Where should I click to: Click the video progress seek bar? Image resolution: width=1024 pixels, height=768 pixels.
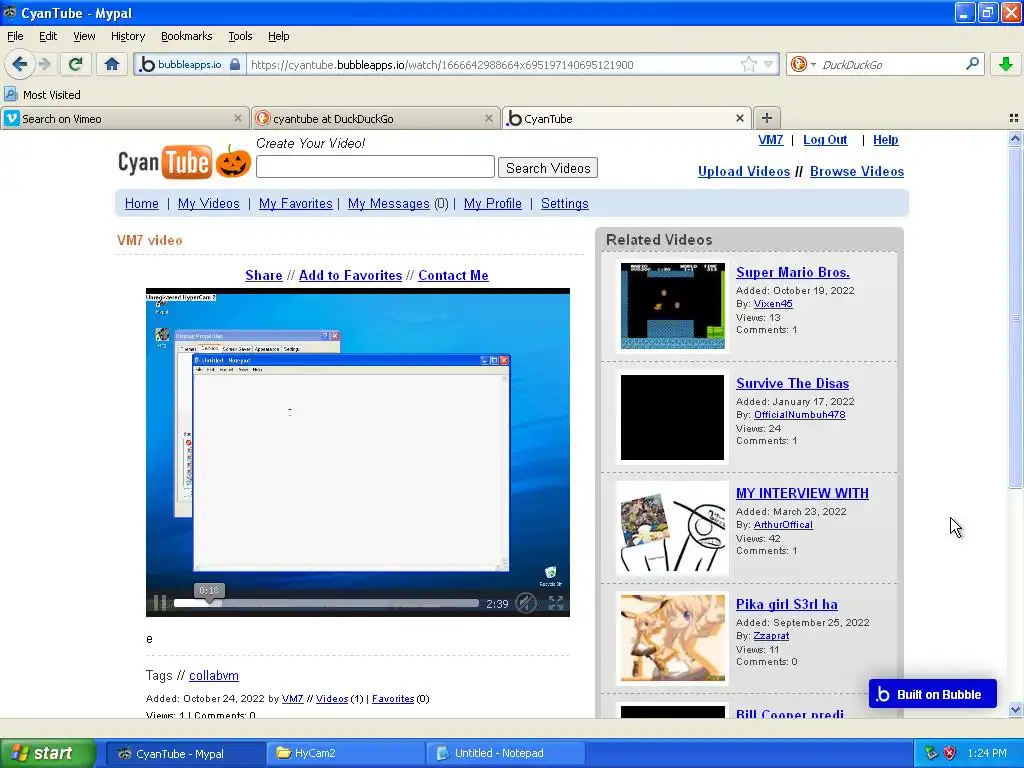point(326,603)
